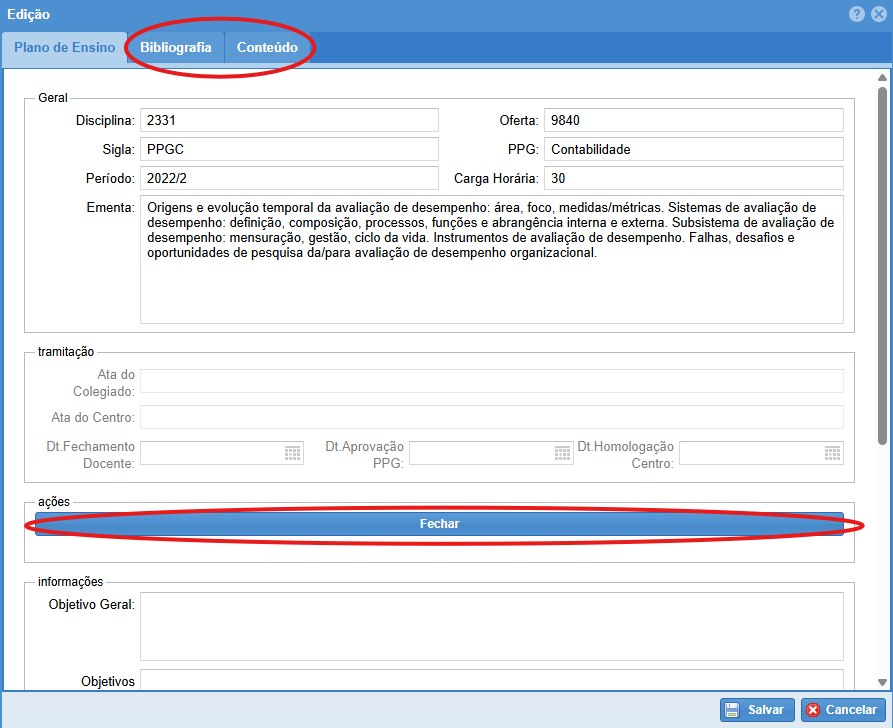893x728 pixels.
Task: Click inside the Ementa text area
Action: 491,290
